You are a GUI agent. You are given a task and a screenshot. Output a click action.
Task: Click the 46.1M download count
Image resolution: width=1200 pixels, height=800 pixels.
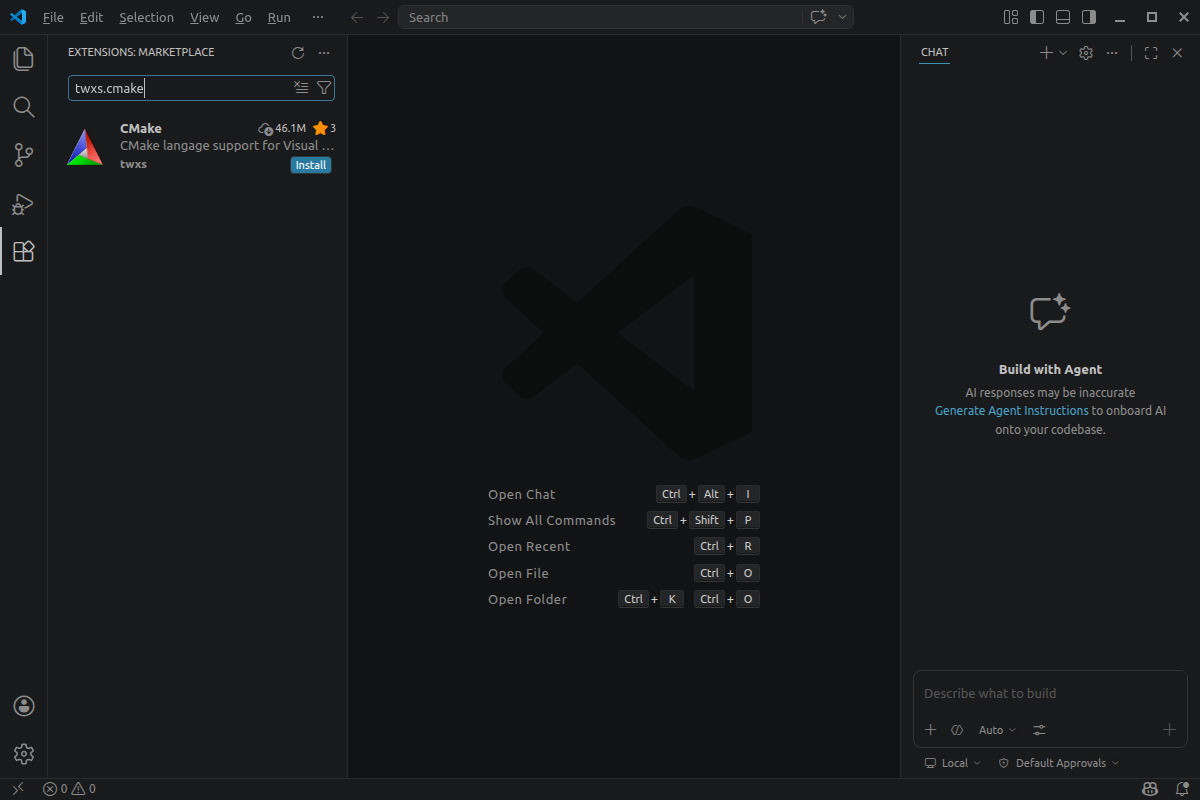(x=282, y=128)
